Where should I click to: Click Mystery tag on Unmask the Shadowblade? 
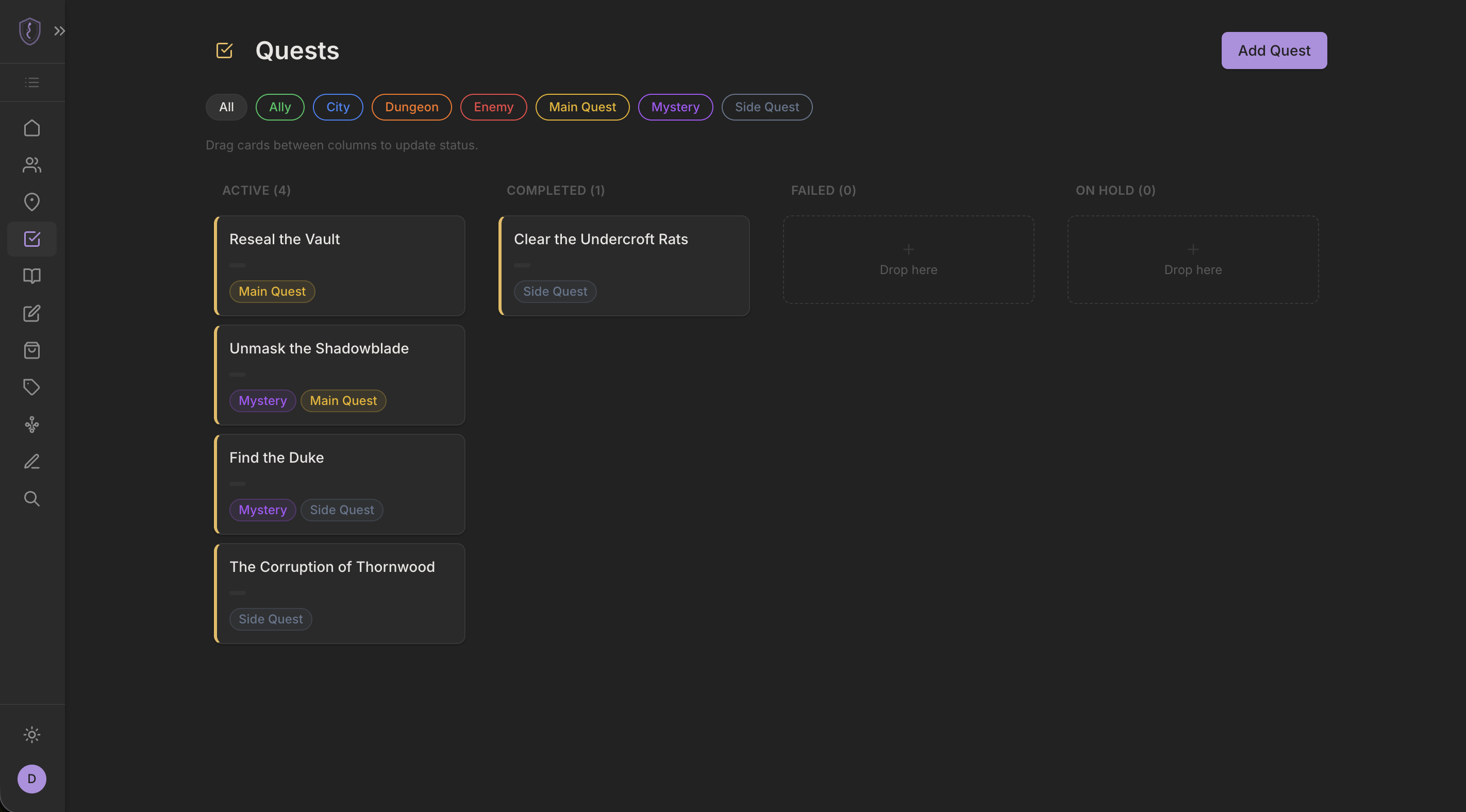pyautogui.click(x=262, y=401)
